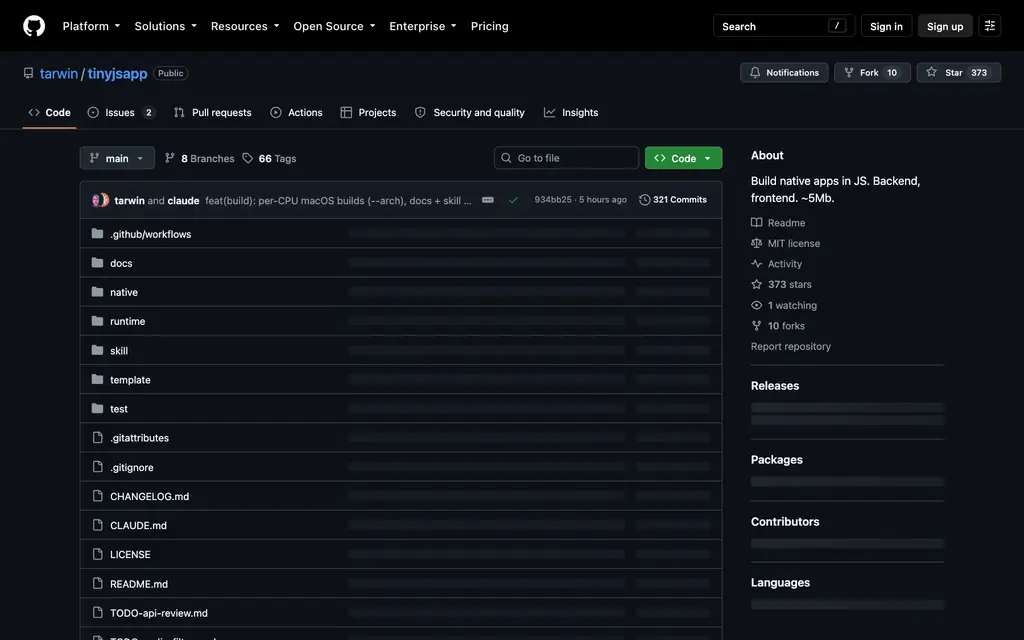Open the .github/workflows folder
This screenshot has width=1024, height=640.
150,234
